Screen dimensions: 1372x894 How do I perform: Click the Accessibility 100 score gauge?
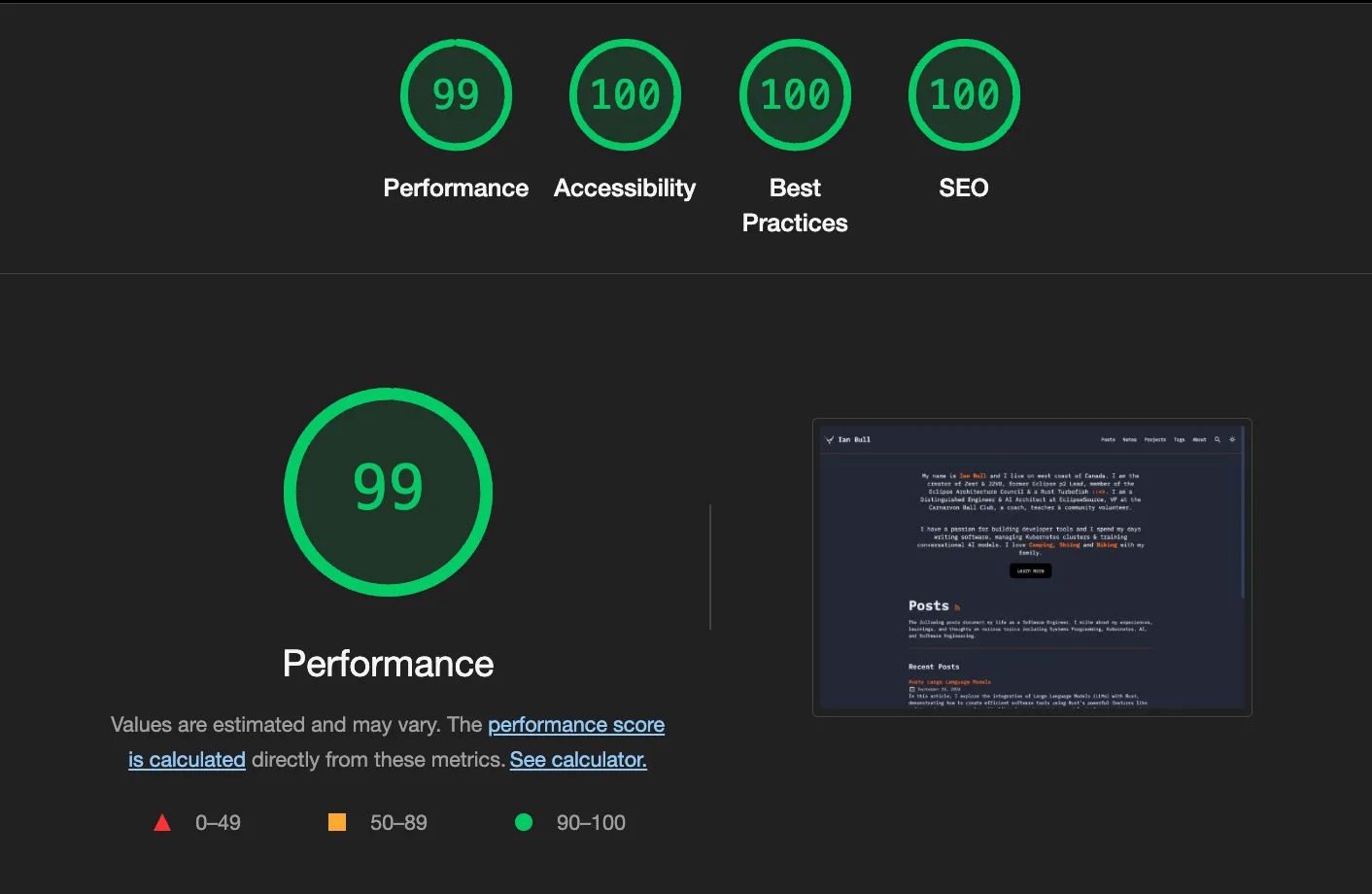tap(625, 94)
